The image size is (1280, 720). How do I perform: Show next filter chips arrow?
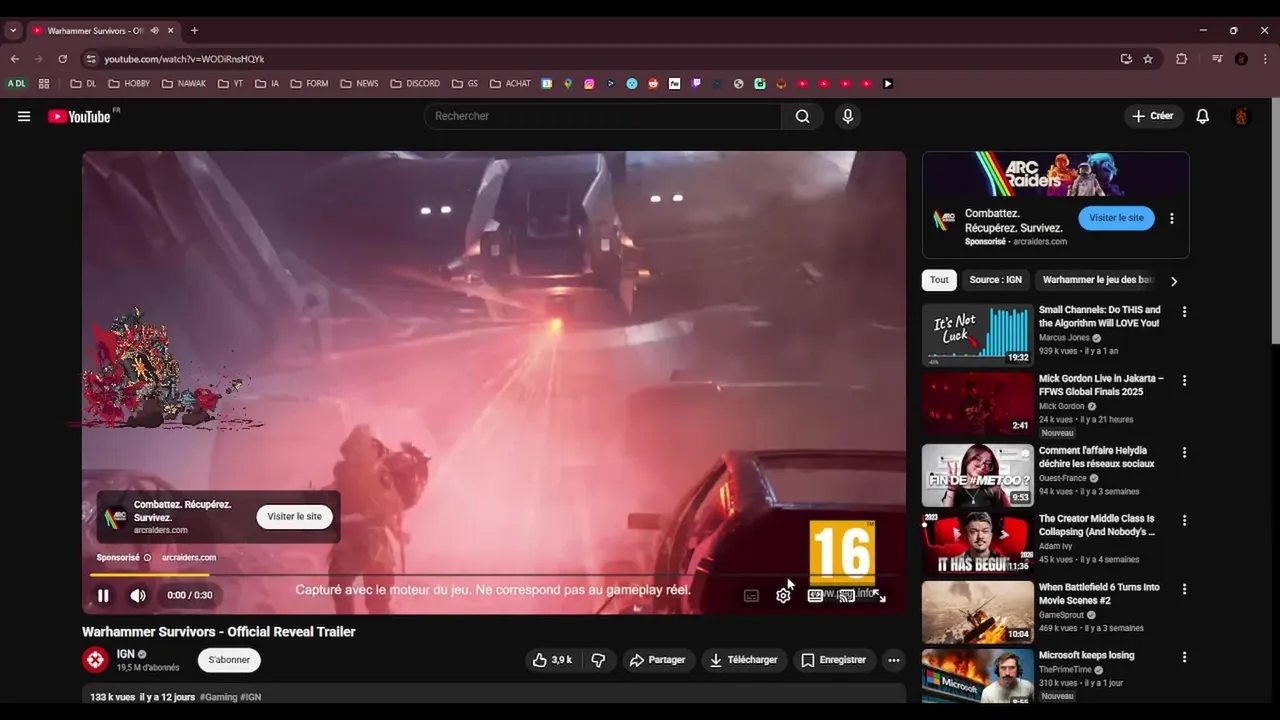pos(1174,281)
